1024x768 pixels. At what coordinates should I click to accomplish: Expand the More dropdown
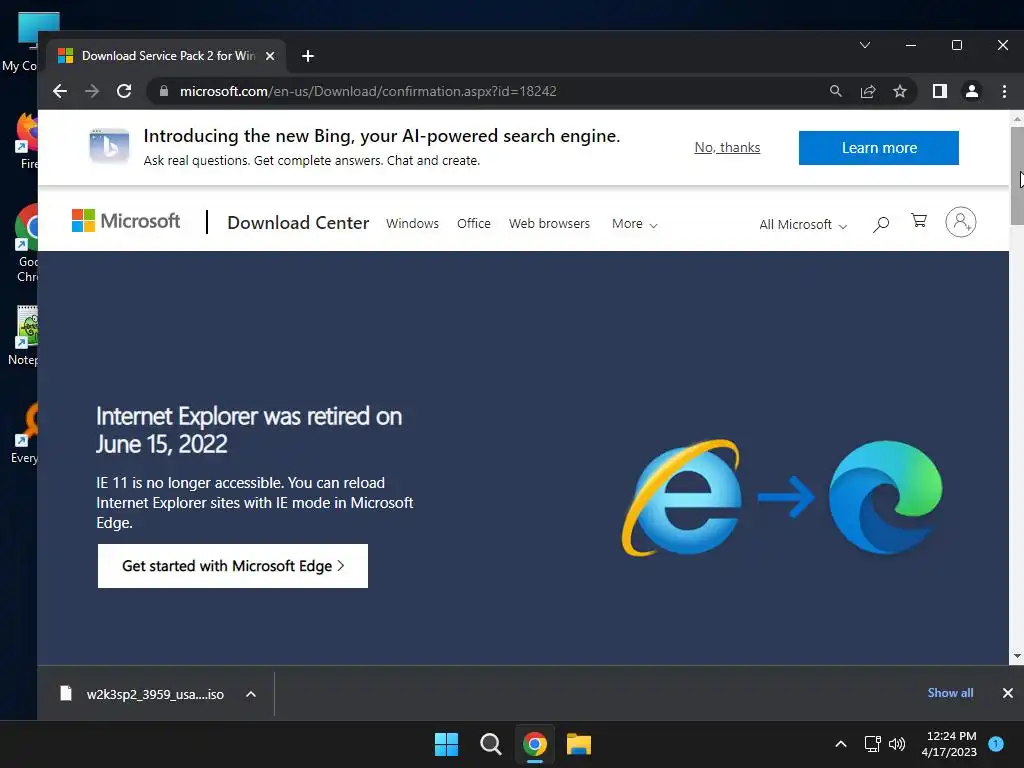[634, 224]
